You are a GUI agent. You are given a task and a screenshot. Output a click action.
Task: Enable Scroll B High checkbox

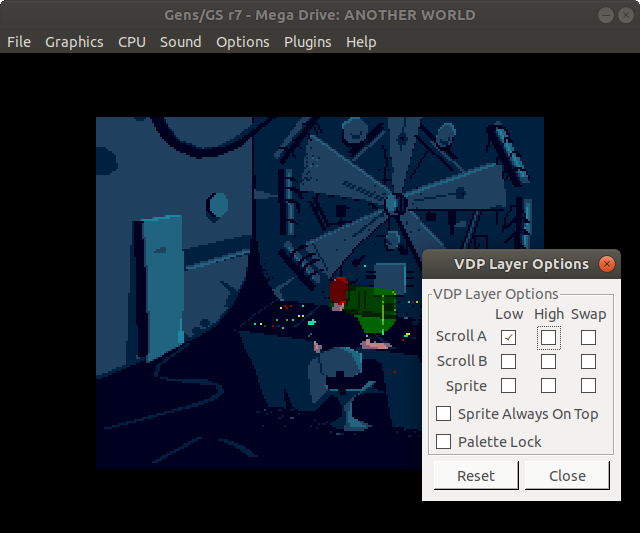[x=548, y=361]
